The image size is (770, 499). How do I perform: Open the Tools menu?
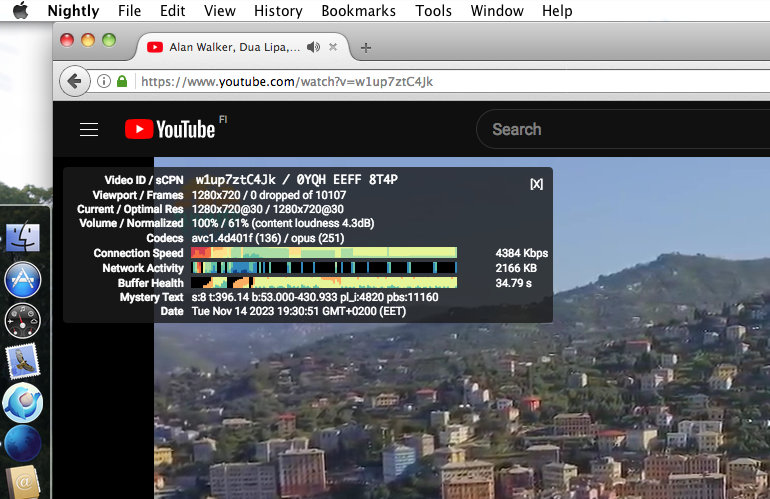coord(433,11)
